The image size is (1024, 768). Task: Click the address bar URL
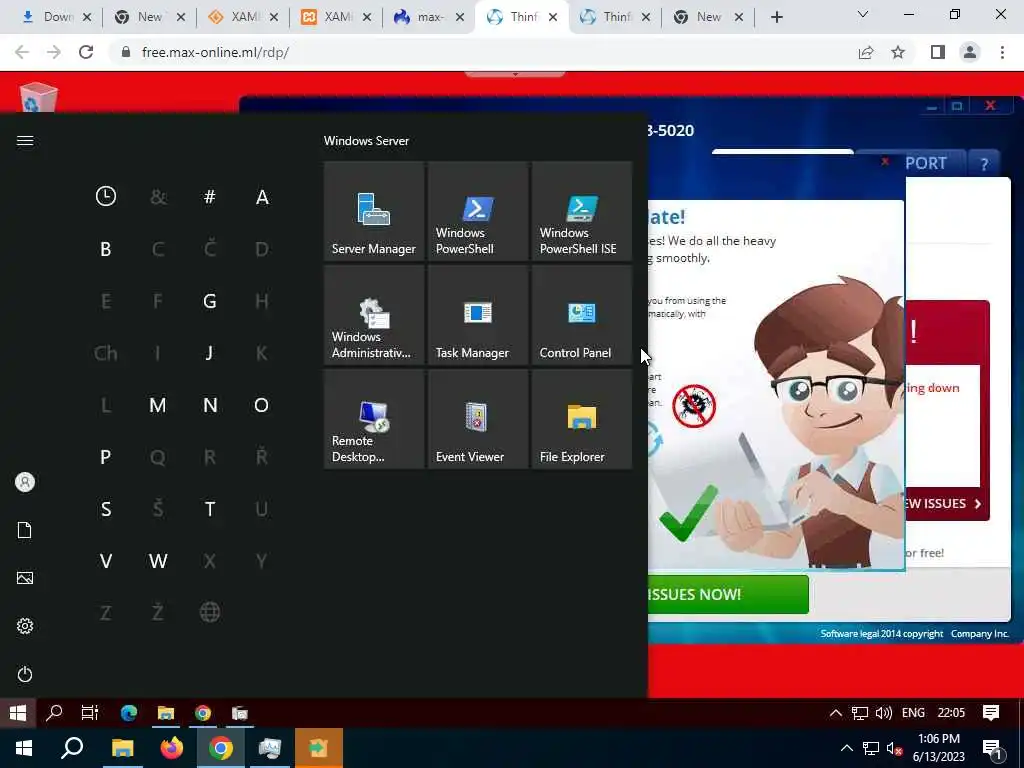(215, 52)
